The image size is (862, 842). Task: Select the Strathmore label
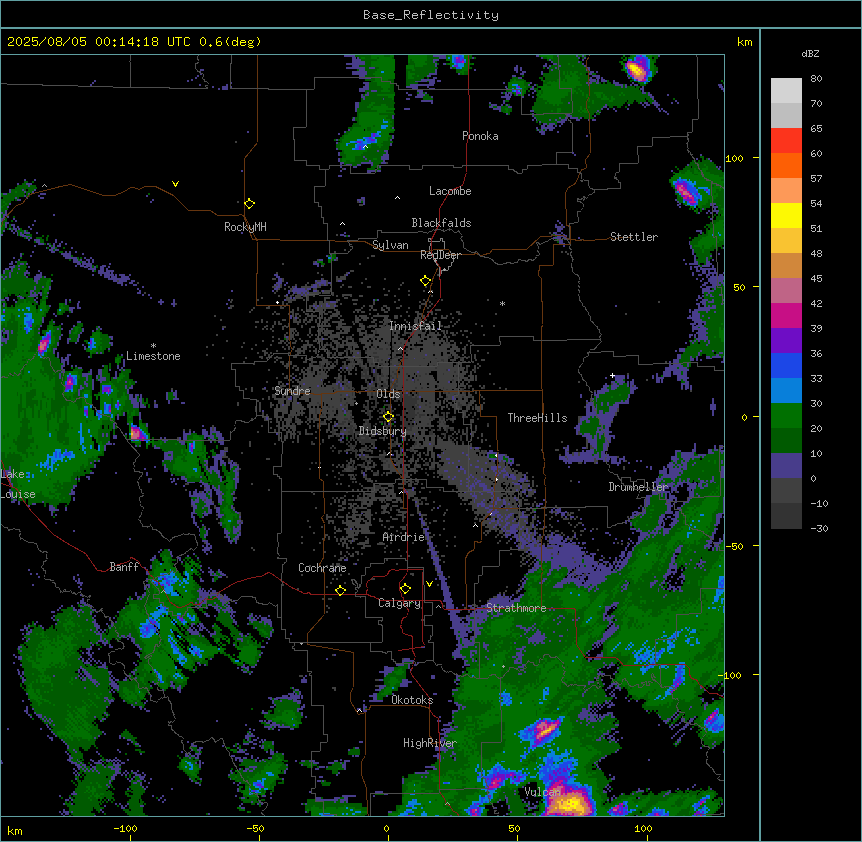coord(516,608)
